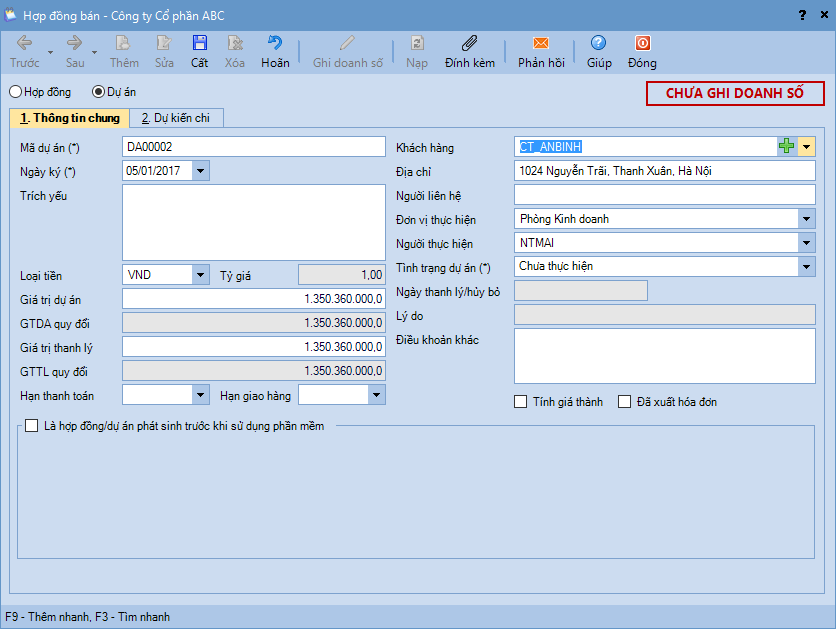The width and height of the screenshot is (836, 629).
Task: Open the Đính kèm attachment tool
Action: (469, 44)
